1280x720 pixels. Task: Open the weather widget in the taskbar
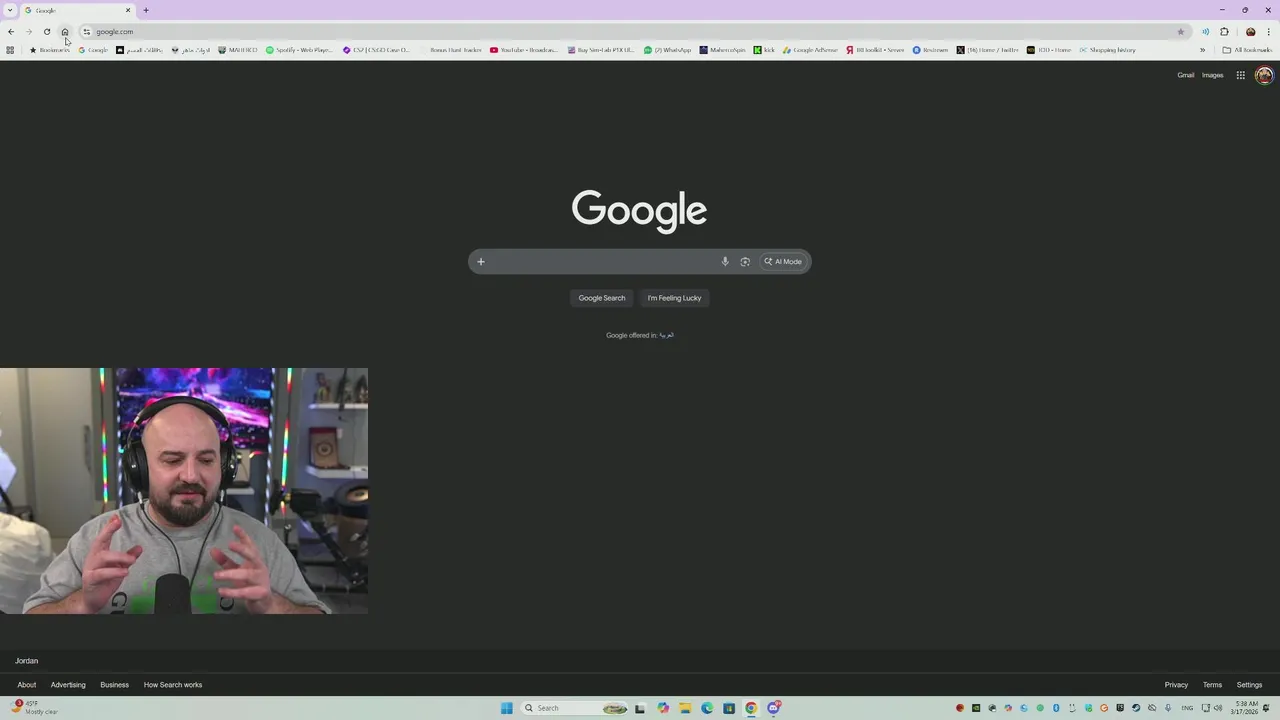(35, 708)
